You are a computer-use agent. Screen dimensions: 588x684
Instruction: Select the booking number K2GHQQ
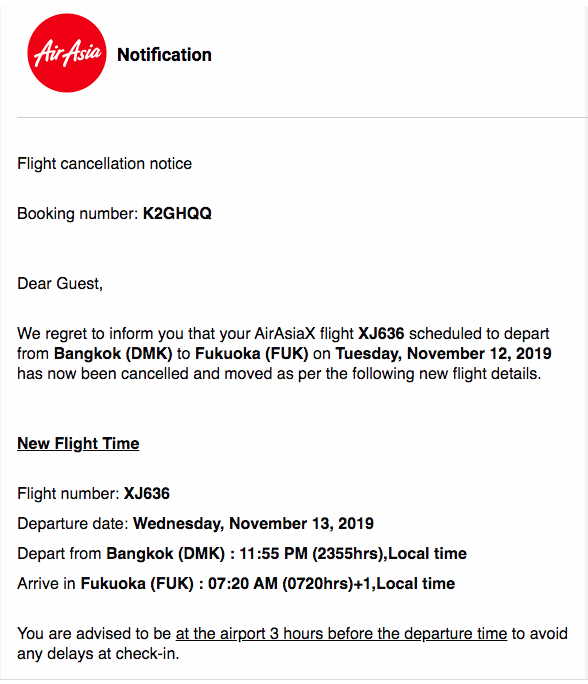pyautogui.click(x=177, y=213)
